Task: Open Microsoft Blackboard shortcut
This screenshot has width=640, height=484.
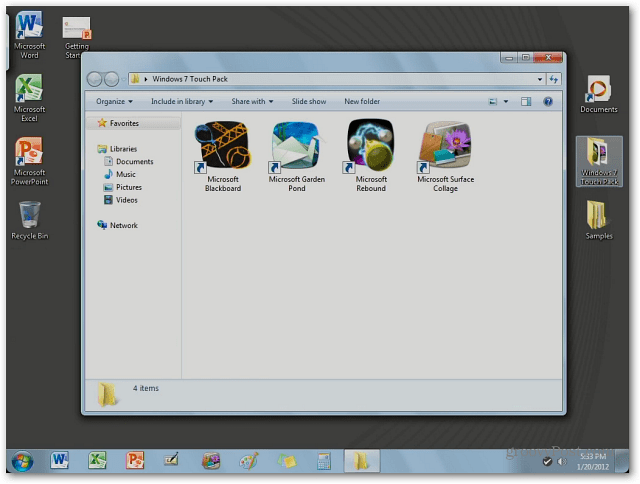Action: [x=222, y=156]
